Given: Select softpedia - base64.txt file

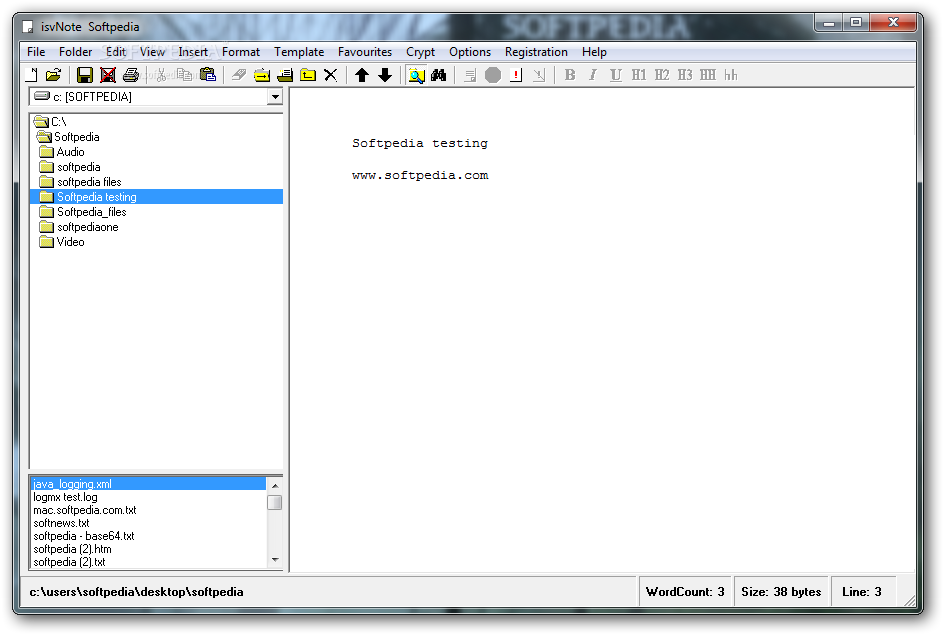Looking at the screenshot, I should 84,536.
